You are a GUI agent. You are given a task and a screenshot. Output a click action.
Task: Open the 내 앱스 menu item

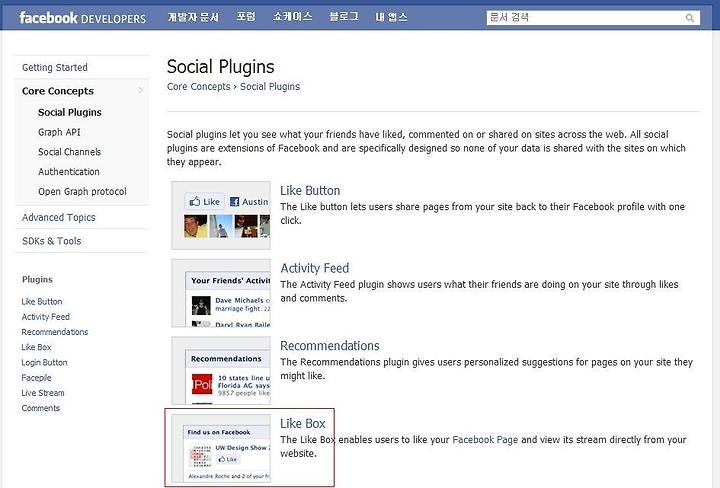point(391,17)
